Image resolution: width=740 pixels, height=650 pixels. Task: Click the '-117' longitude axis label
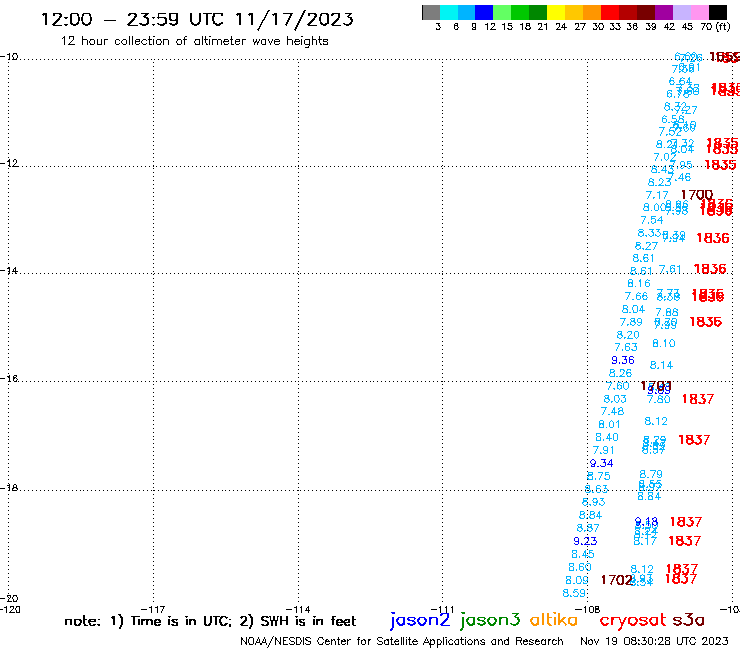click(x=153, y=609)
